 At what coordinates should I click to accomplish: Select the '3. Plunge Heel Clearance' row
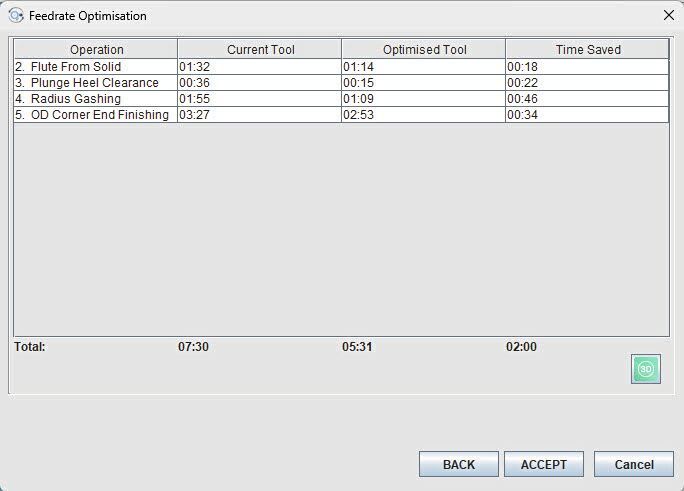pos(341,83)
